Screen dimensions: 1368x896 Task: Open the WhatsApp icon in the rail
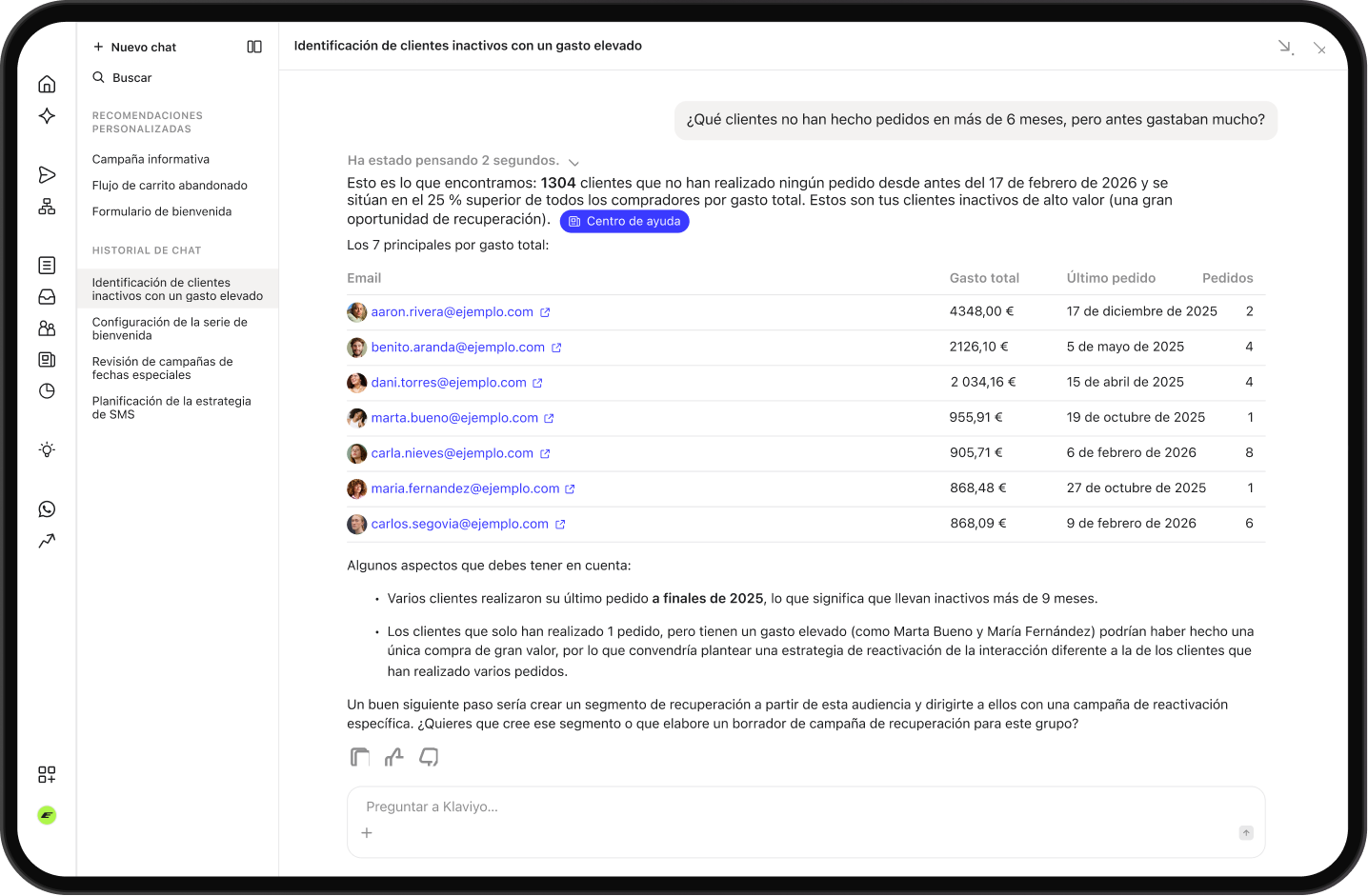[47, 509]
